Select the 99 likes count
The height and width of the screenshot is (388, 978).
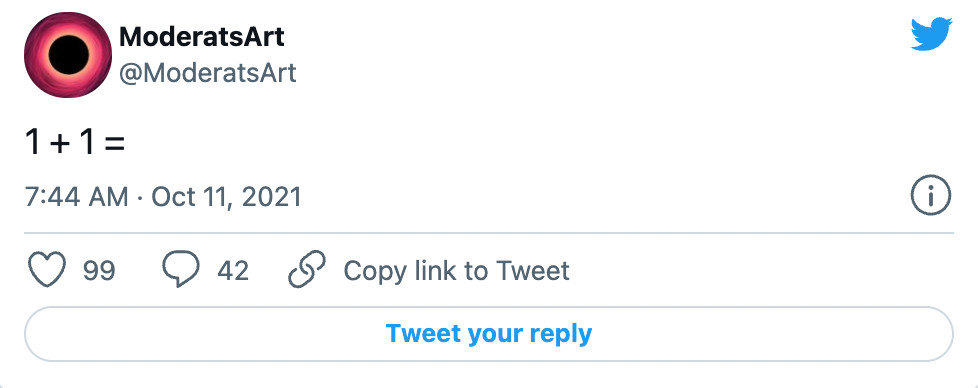coord(99,271)
